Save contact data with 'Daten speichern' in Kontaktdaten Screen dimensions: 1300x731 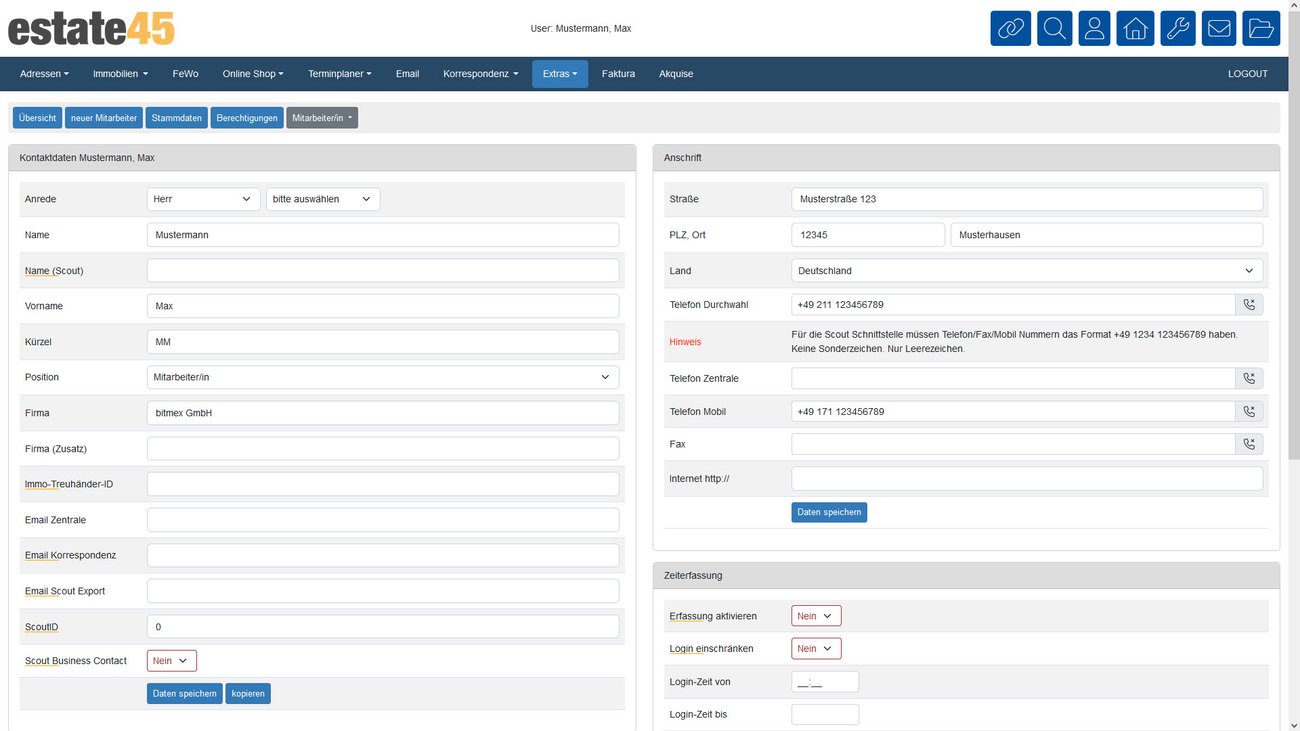click(x=184, y=693)
